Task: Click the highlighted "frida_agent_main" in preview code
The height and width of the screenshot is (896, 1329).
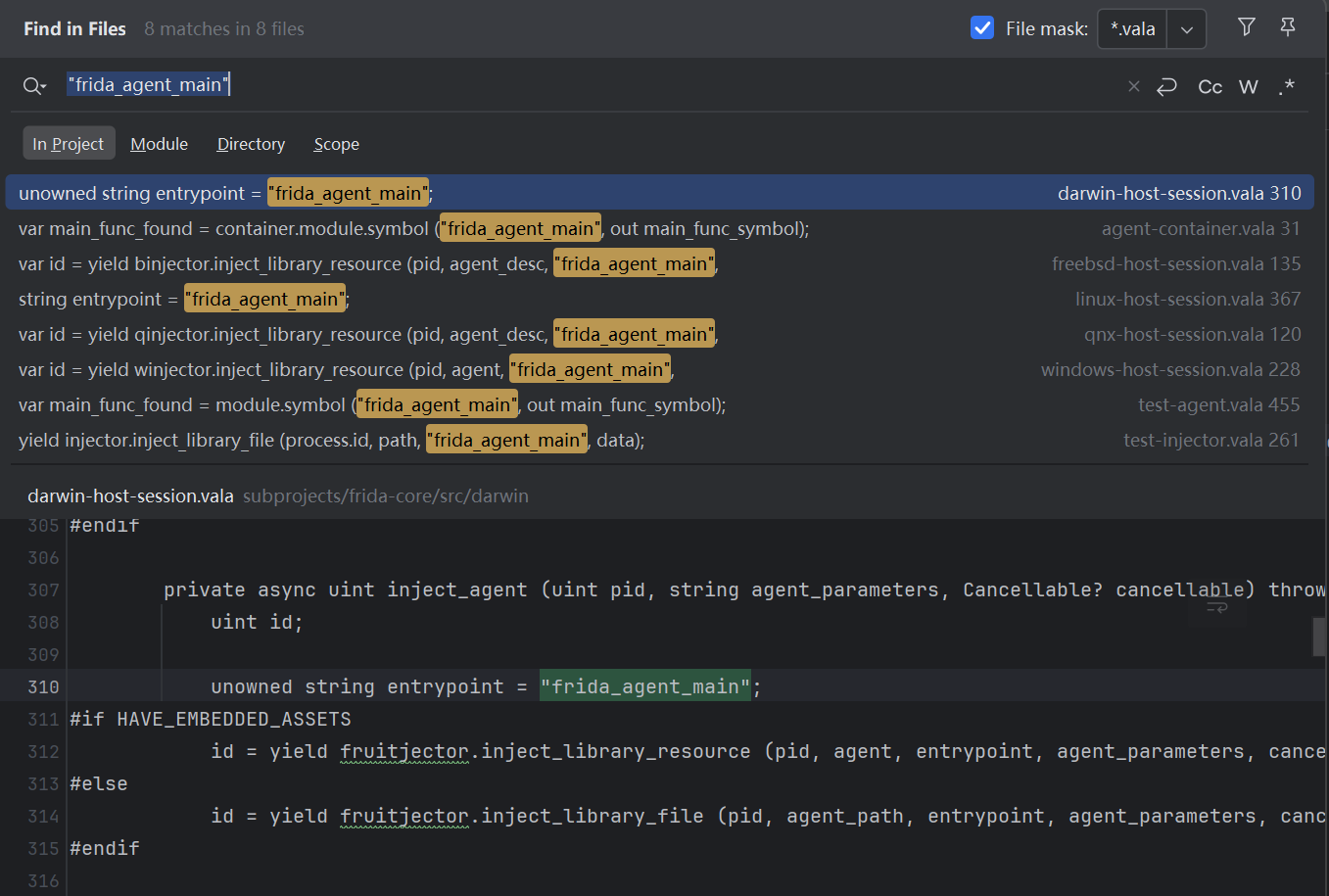Action: (645, 686)
